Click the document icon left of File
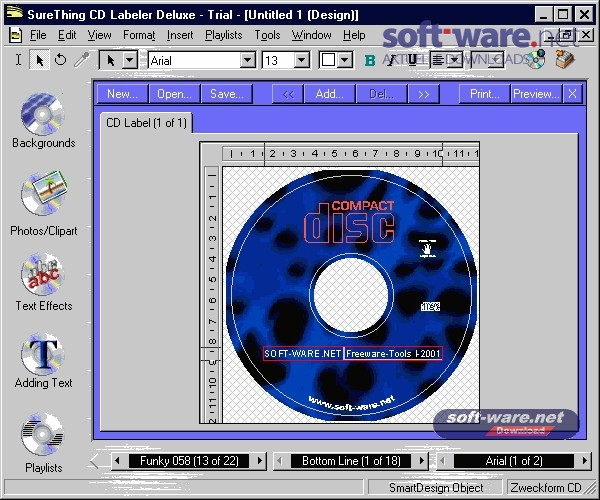The image size is (600, 500). click(15, 35)
